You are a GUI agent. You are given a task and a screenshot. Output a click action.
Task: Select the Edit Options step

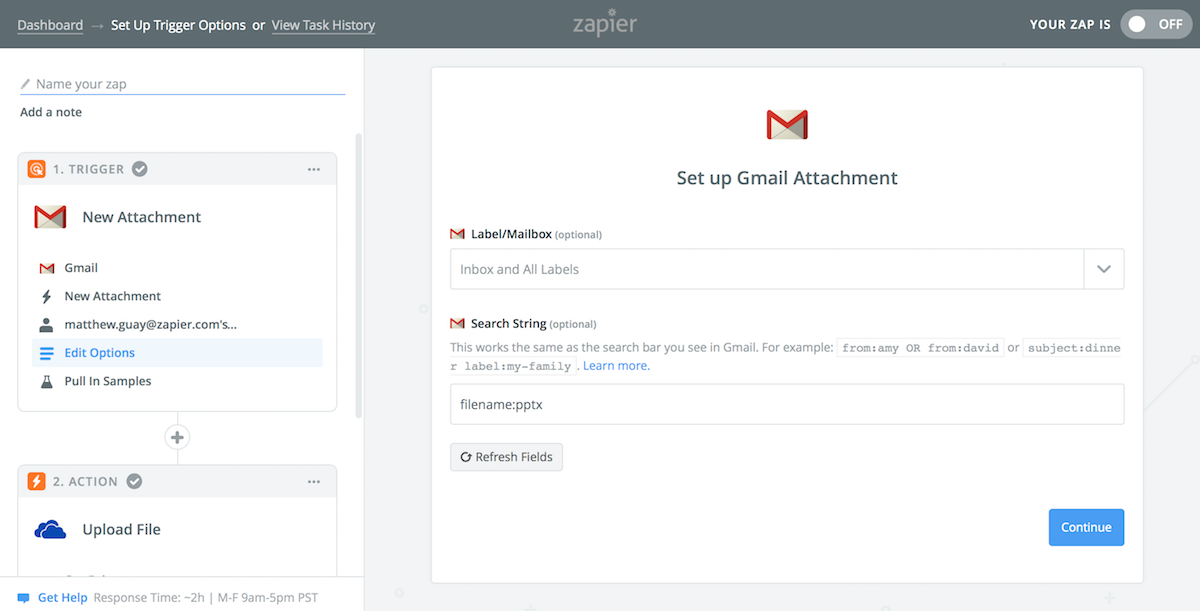[x=178, y=352]
